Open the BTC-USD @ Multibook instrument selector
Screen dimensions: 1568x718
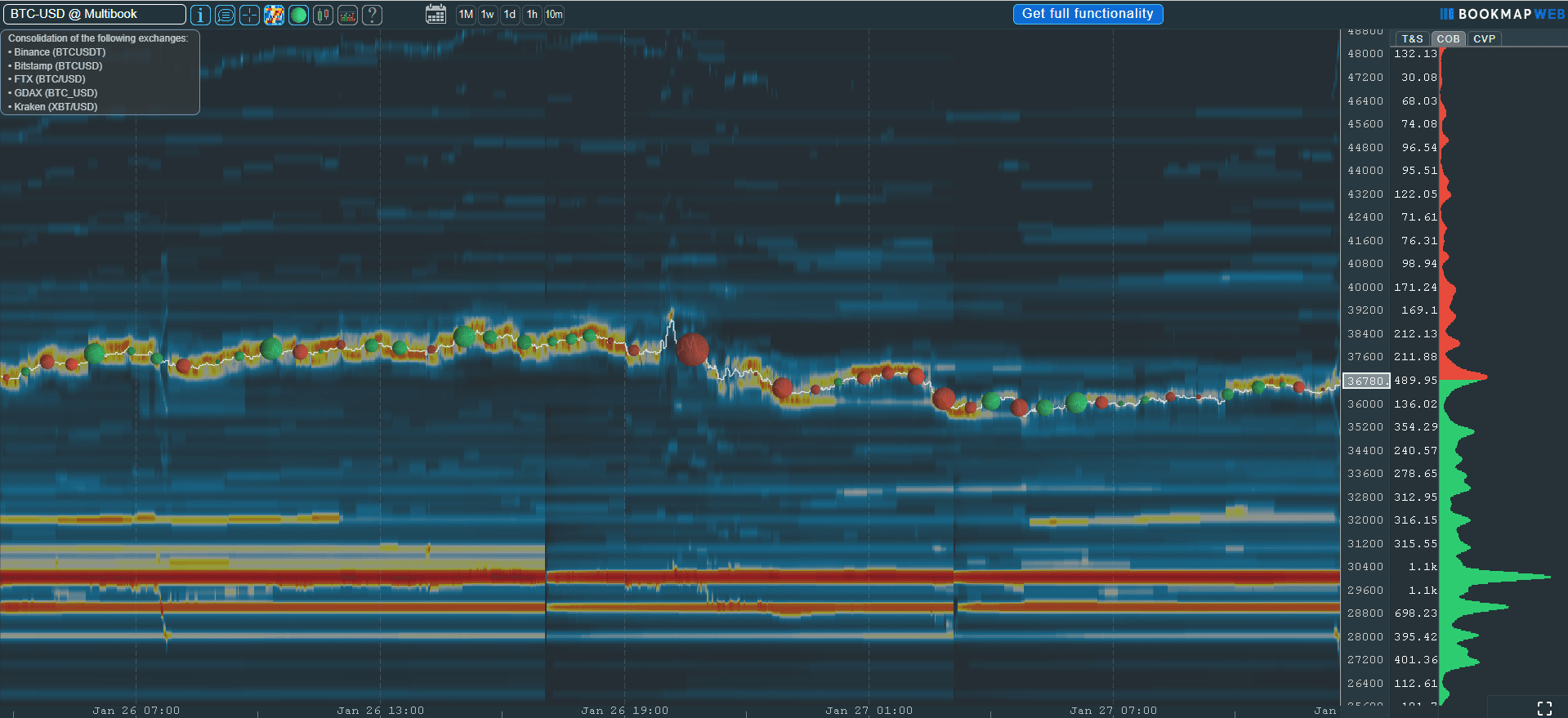point(94,14)
